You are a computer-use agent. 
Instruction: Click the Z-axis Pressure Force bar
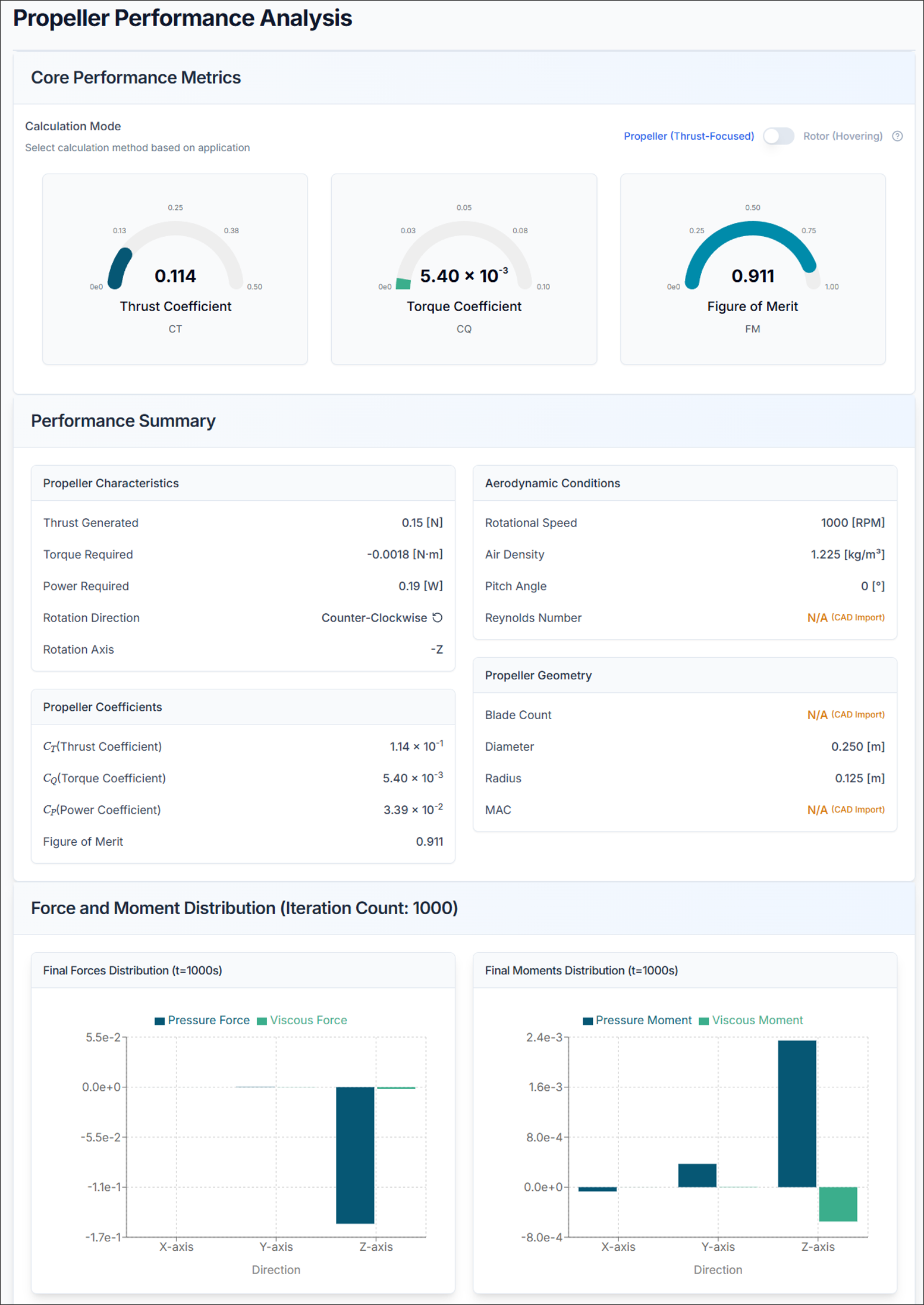(x=355, y=1154)
